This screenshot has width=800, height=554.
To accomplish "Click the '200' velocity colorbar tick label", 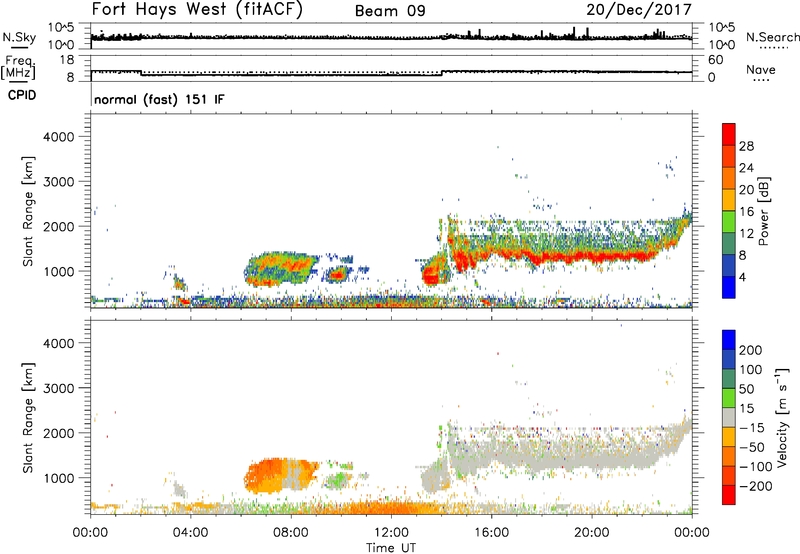I will [x=751, y=350].
